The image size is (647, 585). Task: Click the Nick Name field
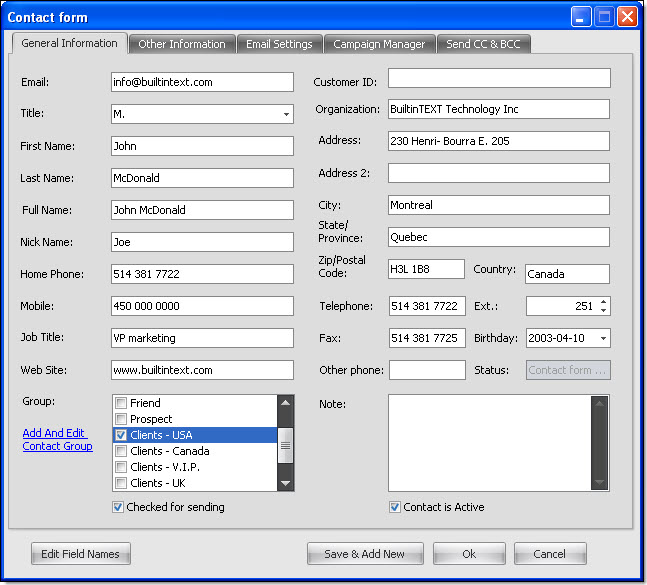pyautogui.click(x=202, y=242)
